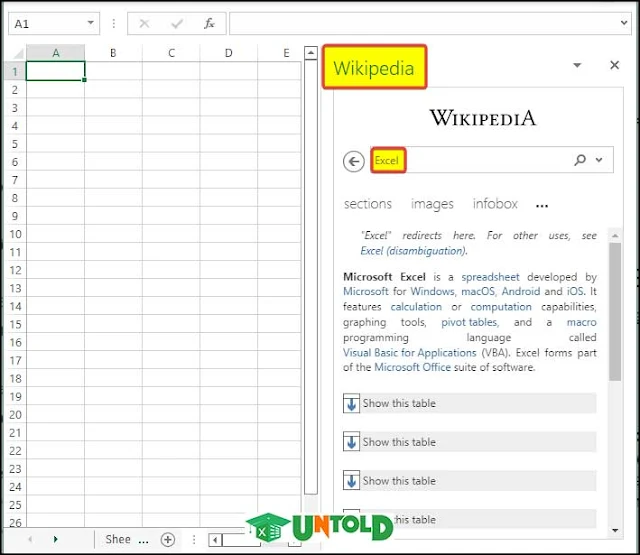Open the Windows link
640x555 pixels.
[432, 291]
